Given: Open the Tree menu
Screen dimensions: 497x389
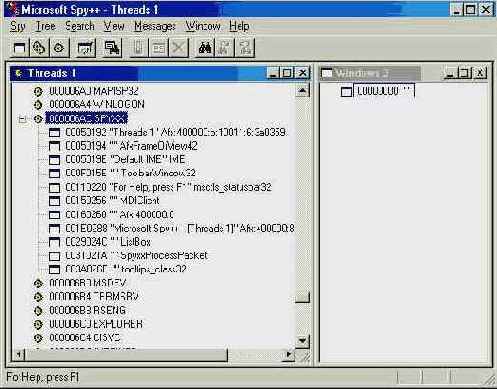Looking at the screenshot, I should click(46, 26).
